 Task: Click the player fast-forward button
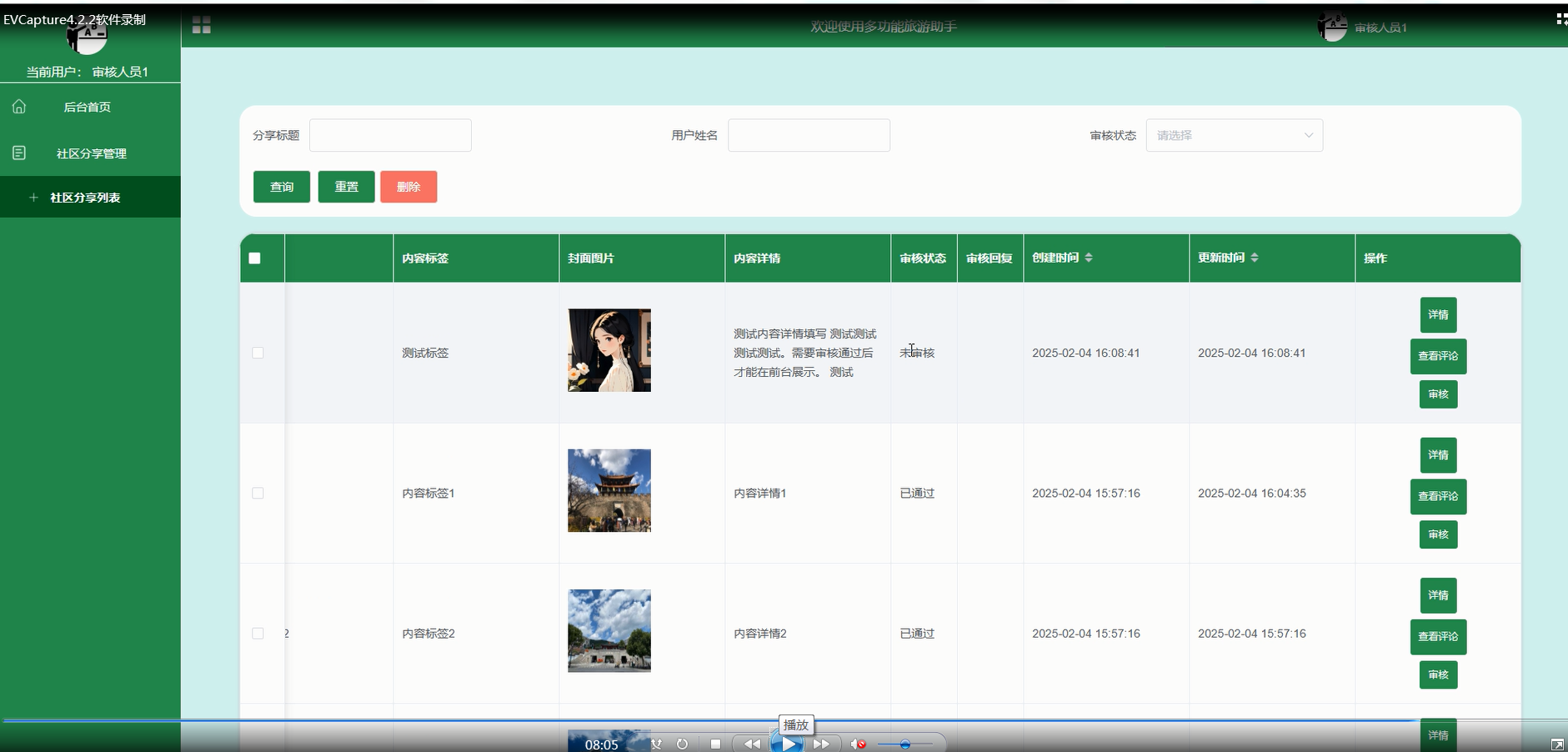click(x=821, y=744)
